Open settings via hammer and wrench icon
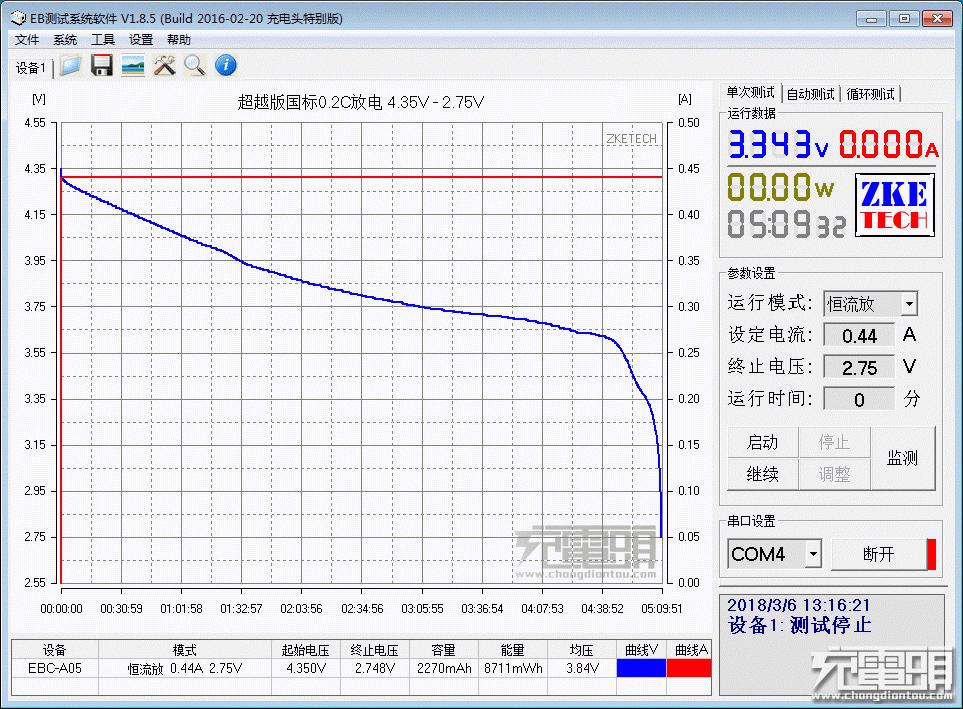This screenshot has width=963, height=709. [x=164, y=65]
